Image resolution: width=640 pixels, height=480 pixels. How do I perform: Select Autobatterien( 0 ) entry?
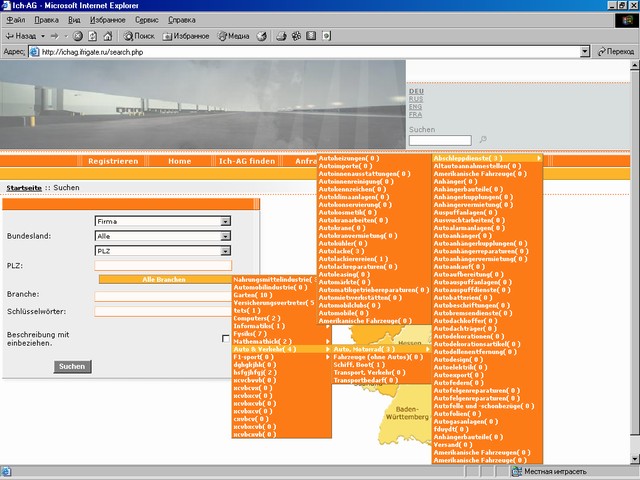click(463, 298)
